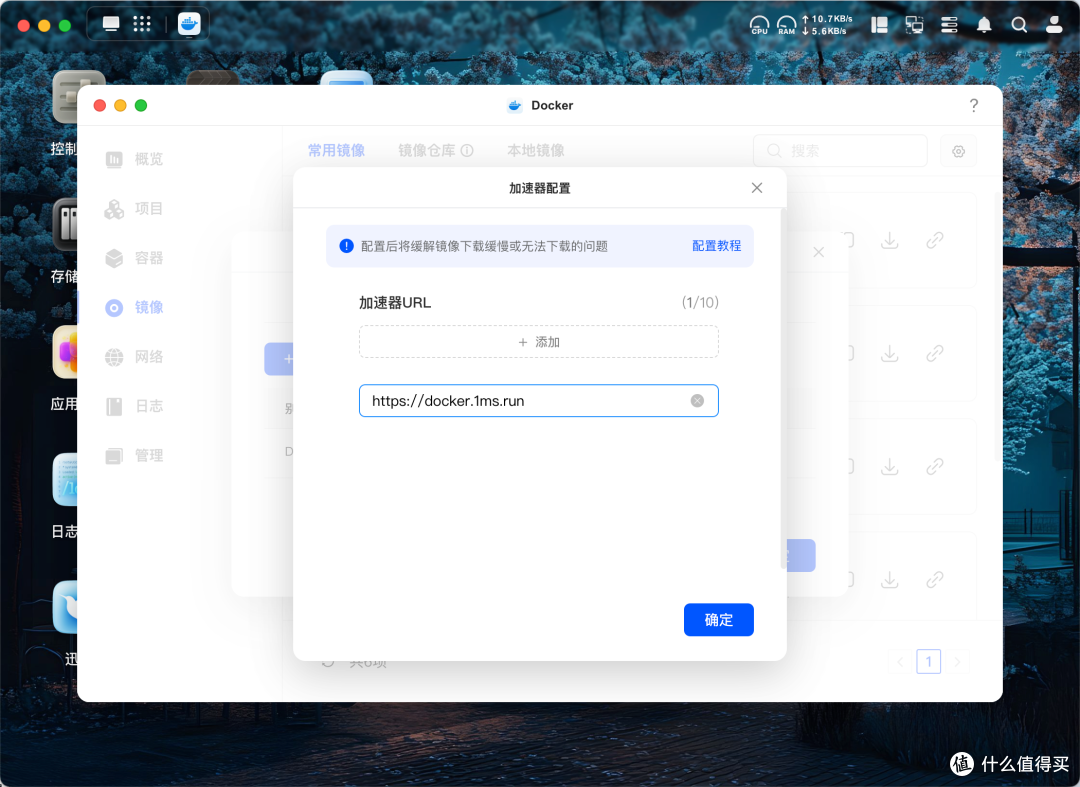Click the 搜索 search field
1080x787 pixels.
pyautogui.click(x=840, y=151)
